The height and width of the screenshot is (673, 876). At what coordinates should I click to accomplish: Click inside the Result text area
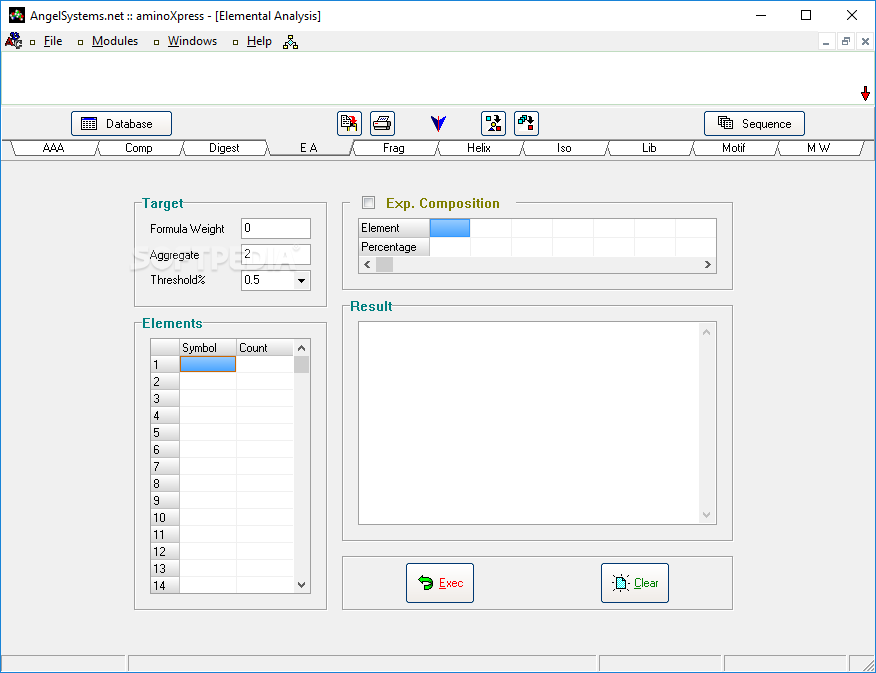tap(529, 423)
